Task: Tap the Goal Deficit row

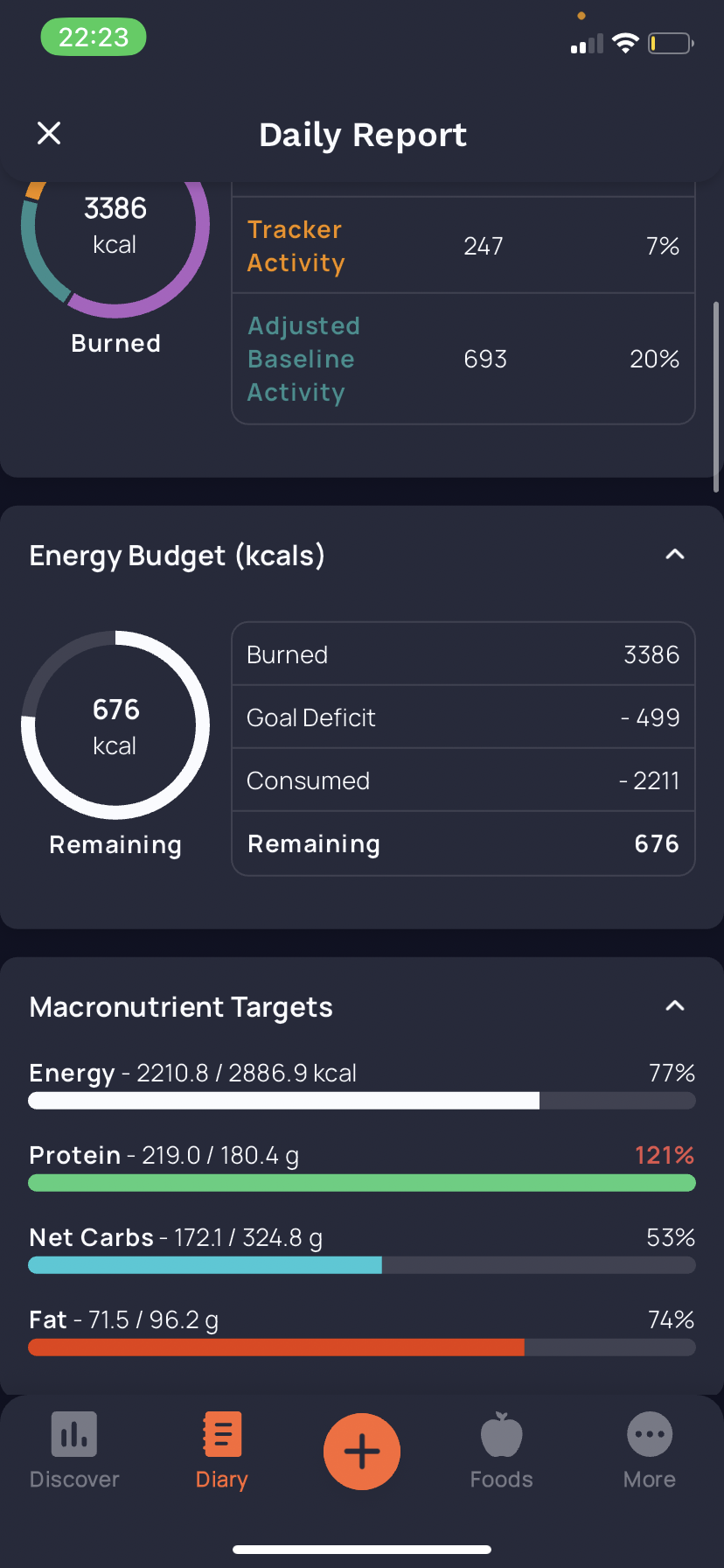Action: (x=463, y=717)
